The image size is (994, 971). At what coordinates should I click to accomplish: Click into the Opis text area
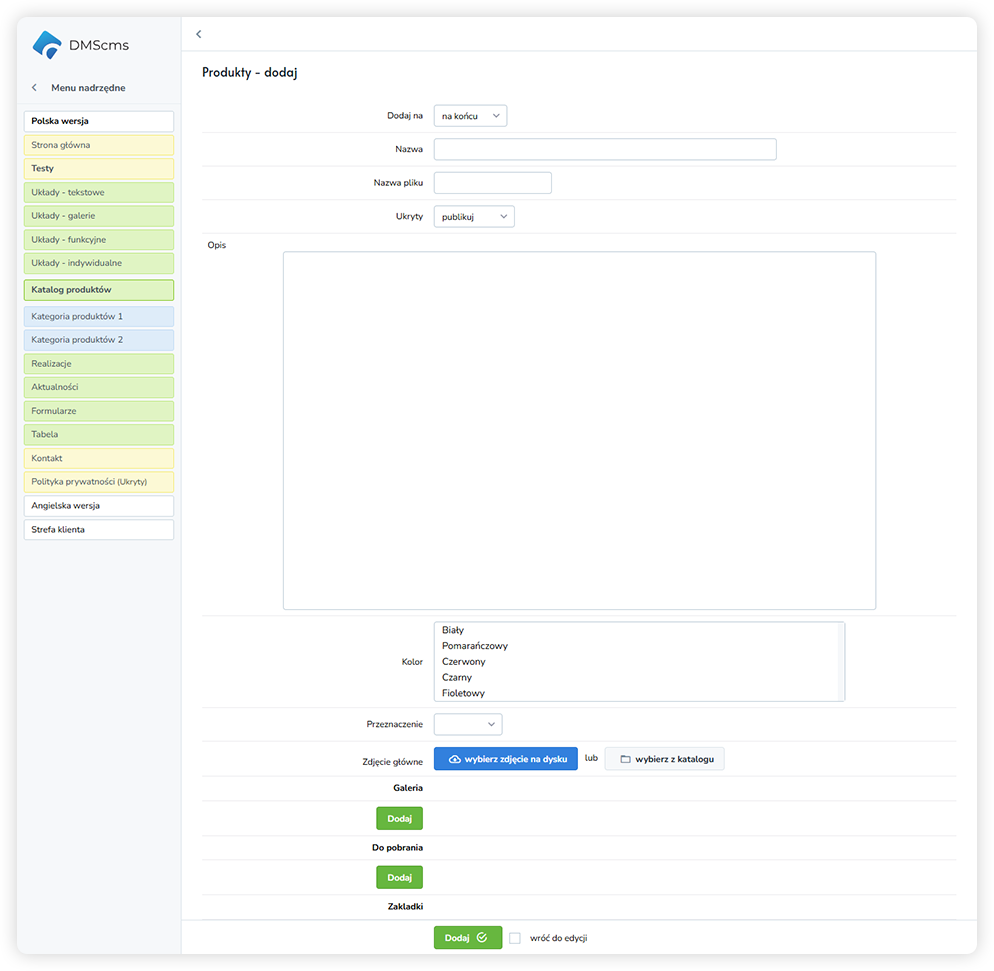pos(579,430)
